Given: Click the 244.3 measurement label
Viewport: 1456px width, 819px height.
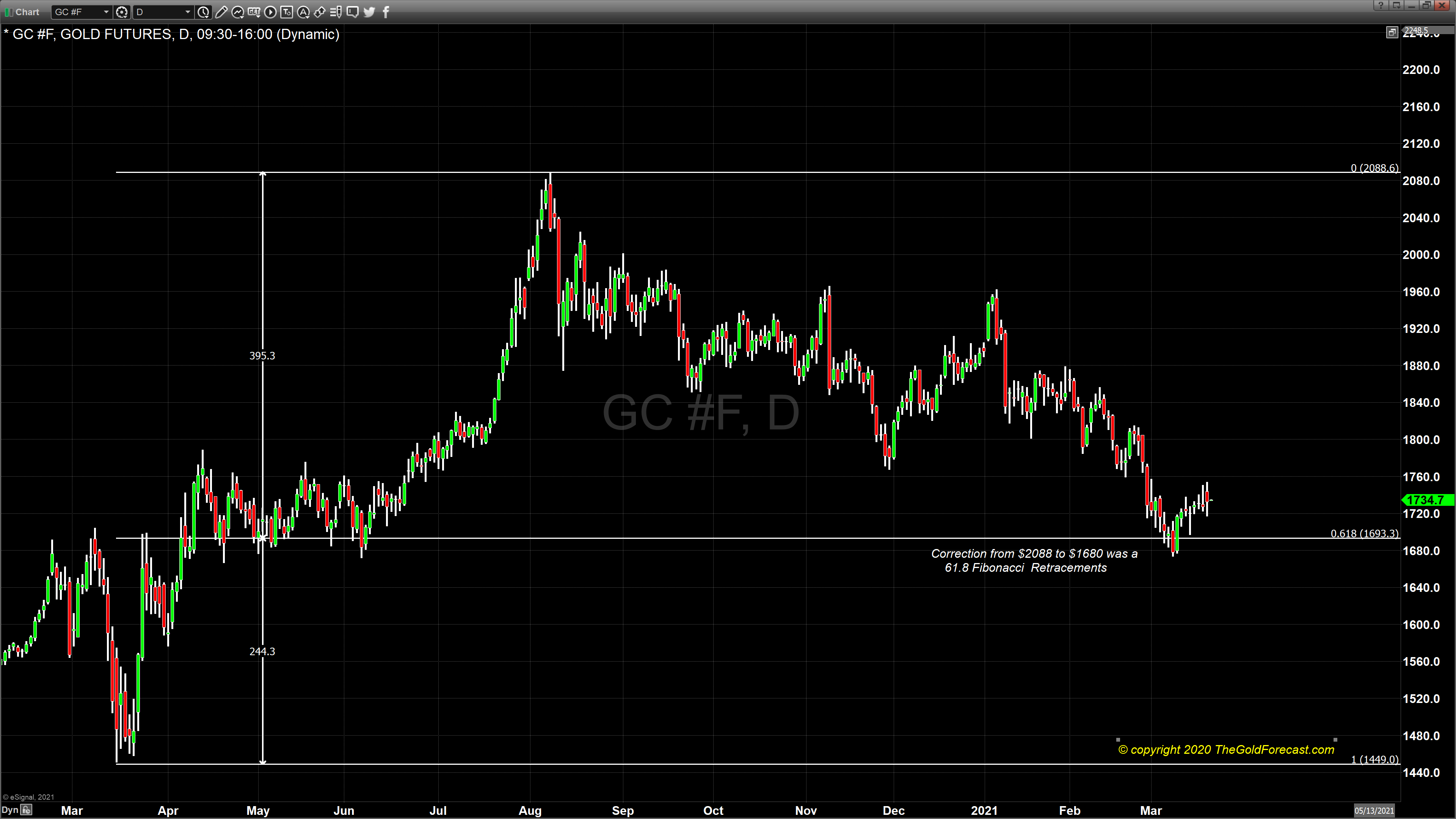Looking at the screenshot, I should click(262, 651).
